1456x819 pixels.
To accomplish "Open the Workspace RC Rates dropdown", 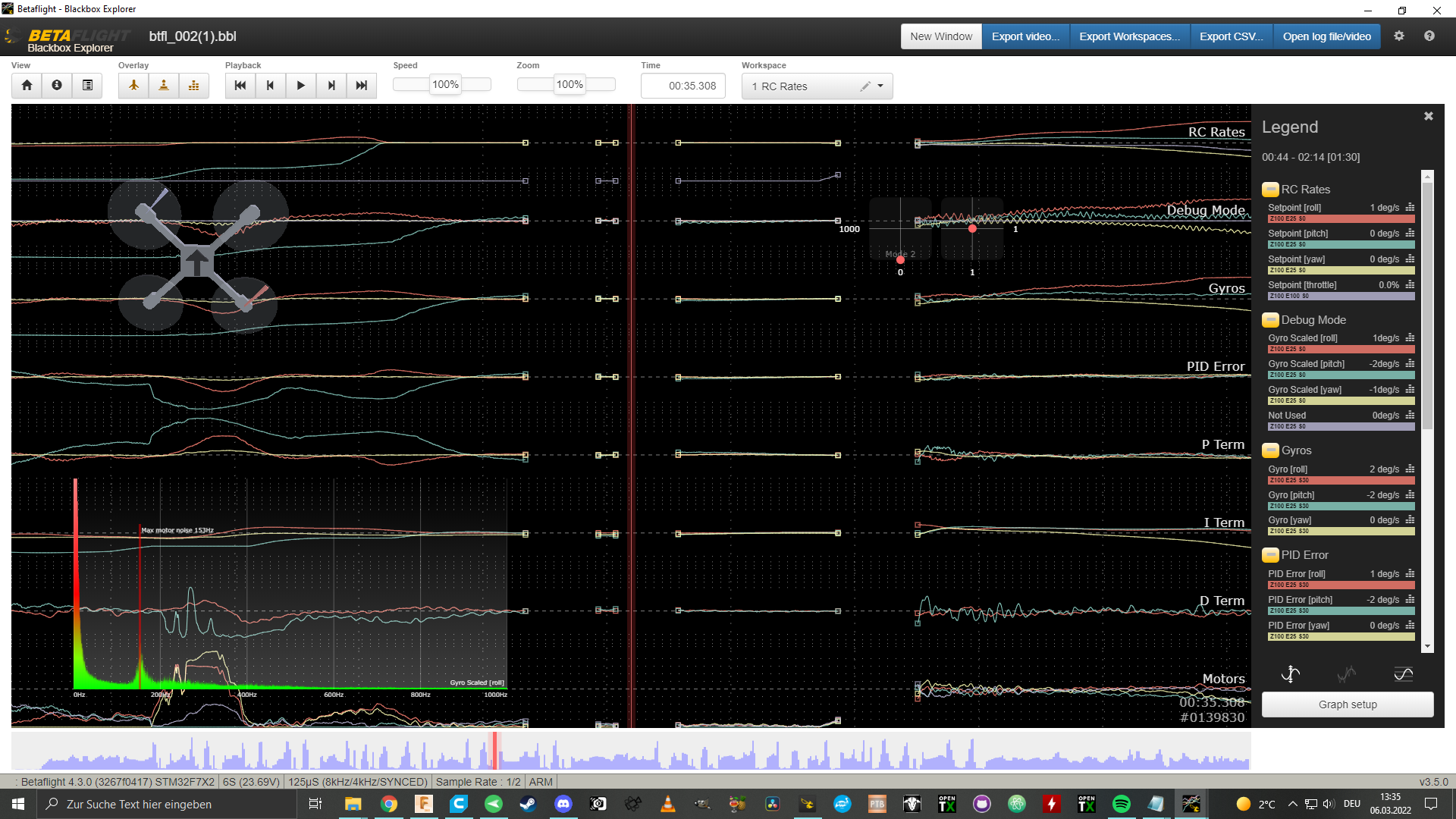I will click(x=880, y=86).
